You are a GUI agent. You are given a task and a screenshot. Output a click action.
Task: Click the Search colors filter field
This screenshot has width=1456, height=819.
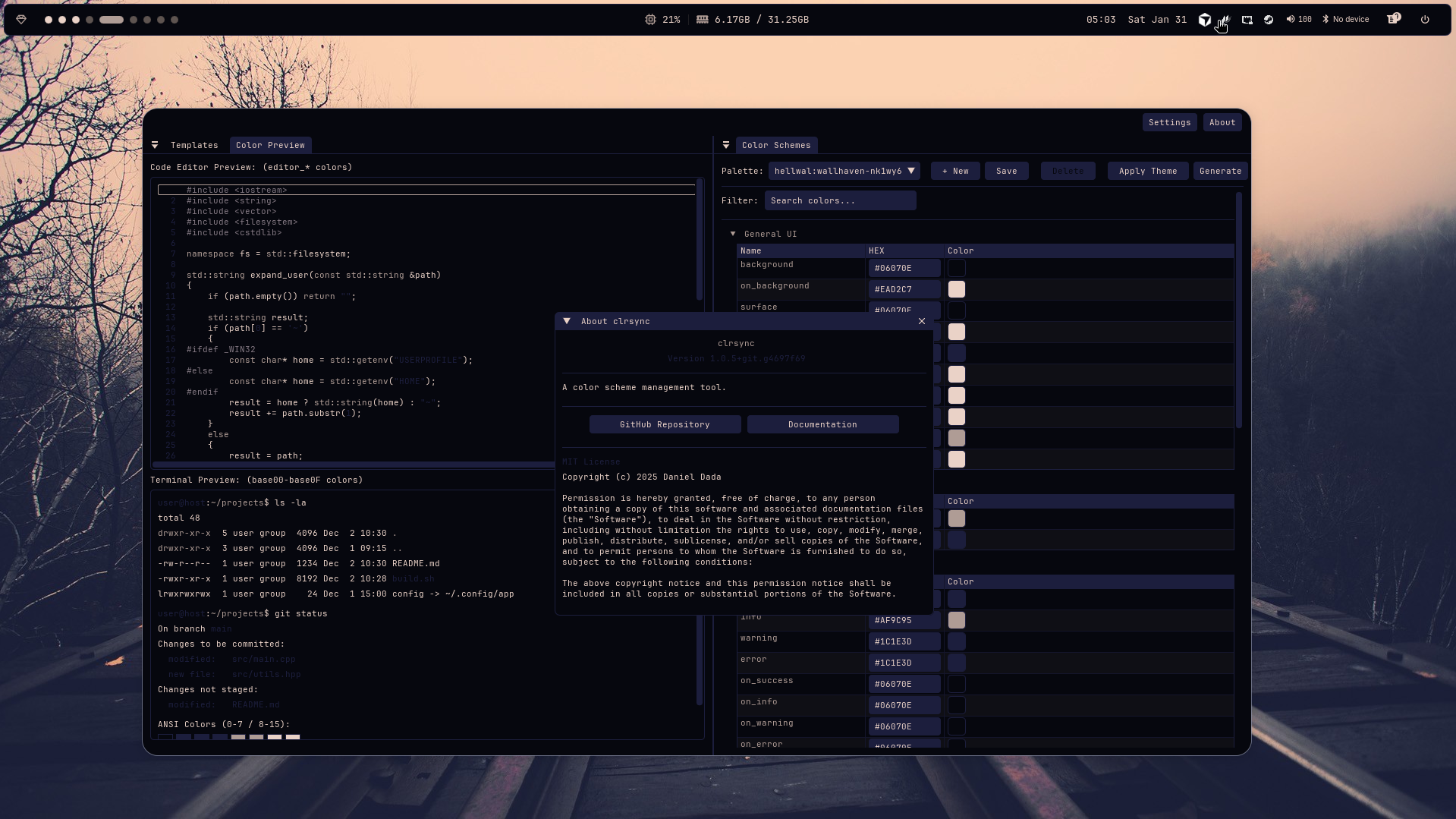(840, 200)
